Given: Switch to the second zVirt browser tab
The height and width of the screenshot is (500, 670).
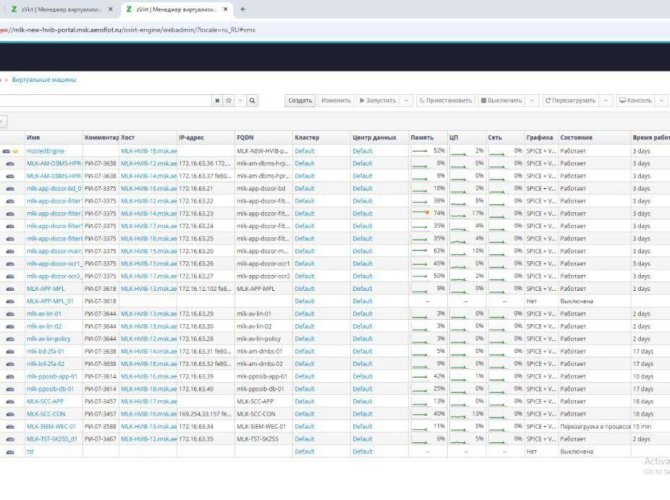Looking at the screenshot, I should (175, 9).
